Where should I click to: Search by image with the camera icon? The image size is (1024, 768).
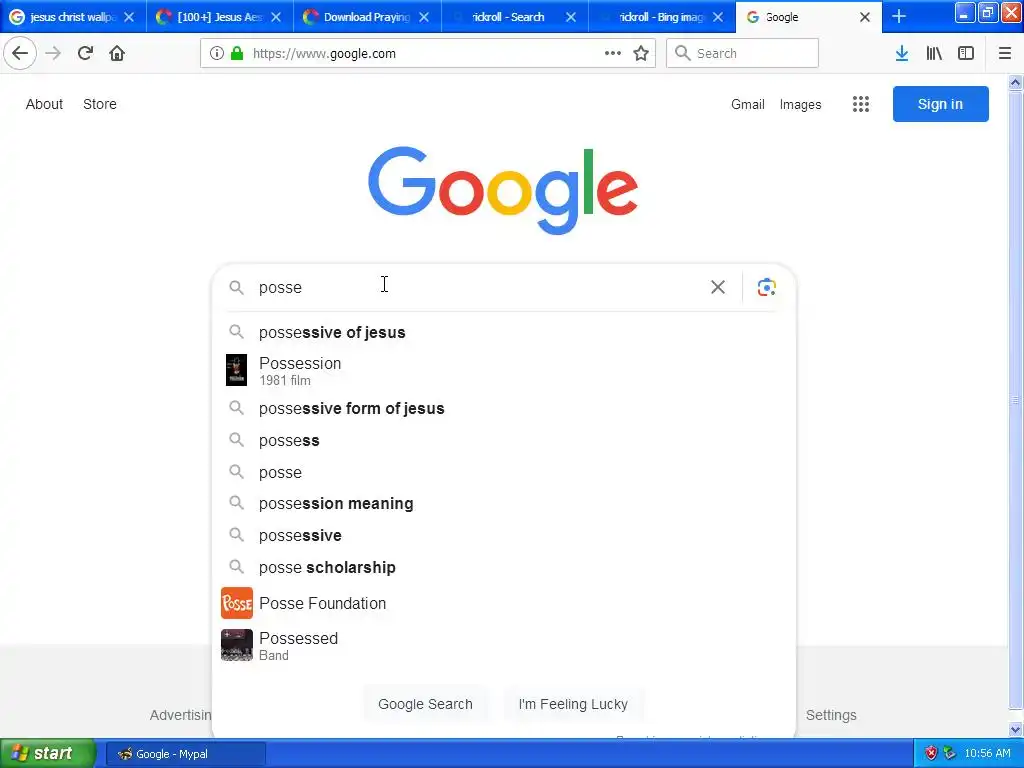click(x=767, y=287)
